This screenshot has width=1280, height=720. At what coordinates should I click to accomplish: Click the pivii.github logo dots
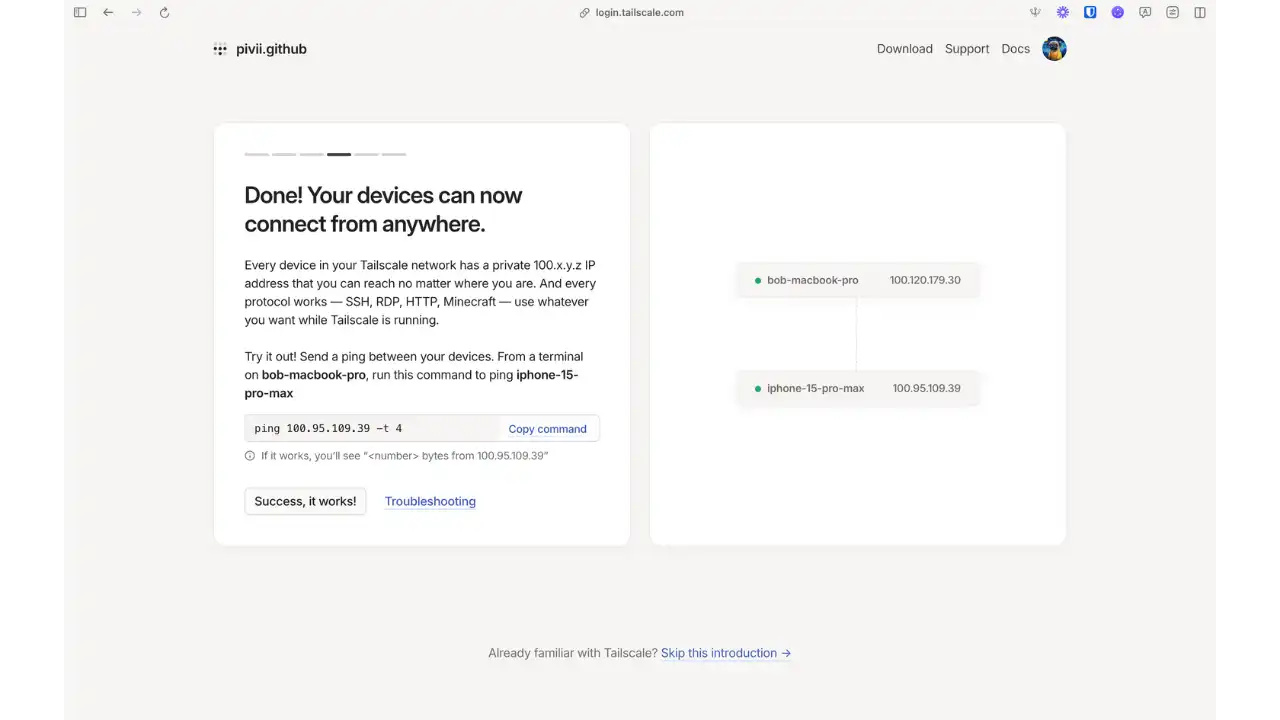(220, 49)
